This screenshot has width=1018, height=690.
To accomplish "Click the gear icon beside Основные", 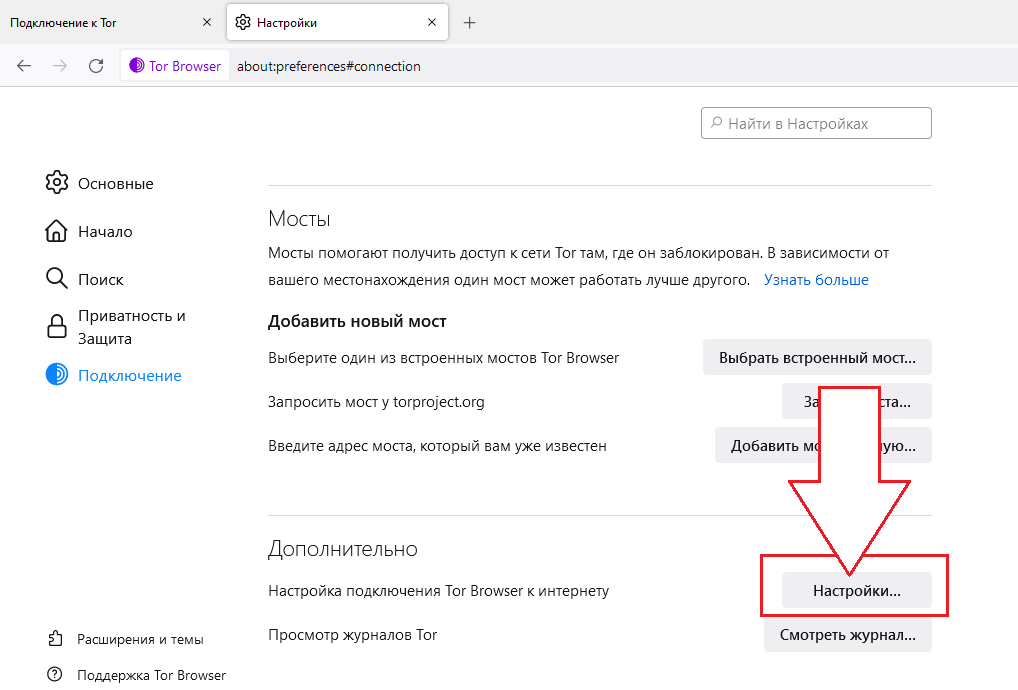I will (56, 183).
